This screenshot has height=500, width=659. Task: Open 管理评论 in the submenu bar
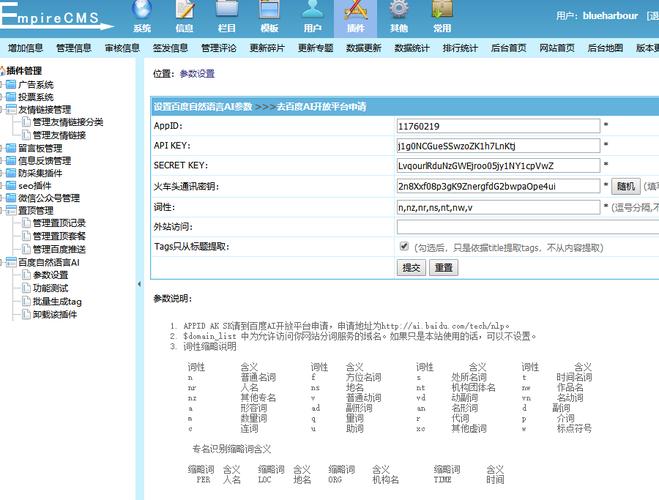pos(219,48)
